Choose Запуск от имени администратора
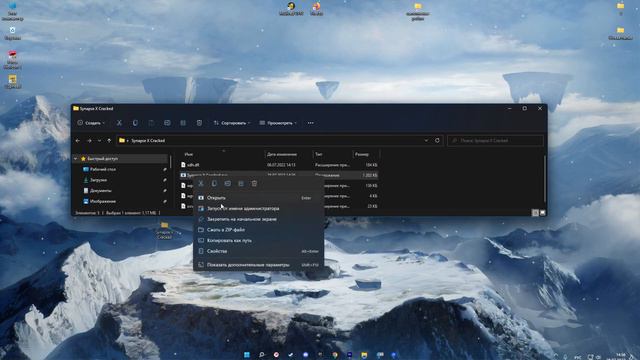Viewport: 640px width, 360px height. click(258, 208)
